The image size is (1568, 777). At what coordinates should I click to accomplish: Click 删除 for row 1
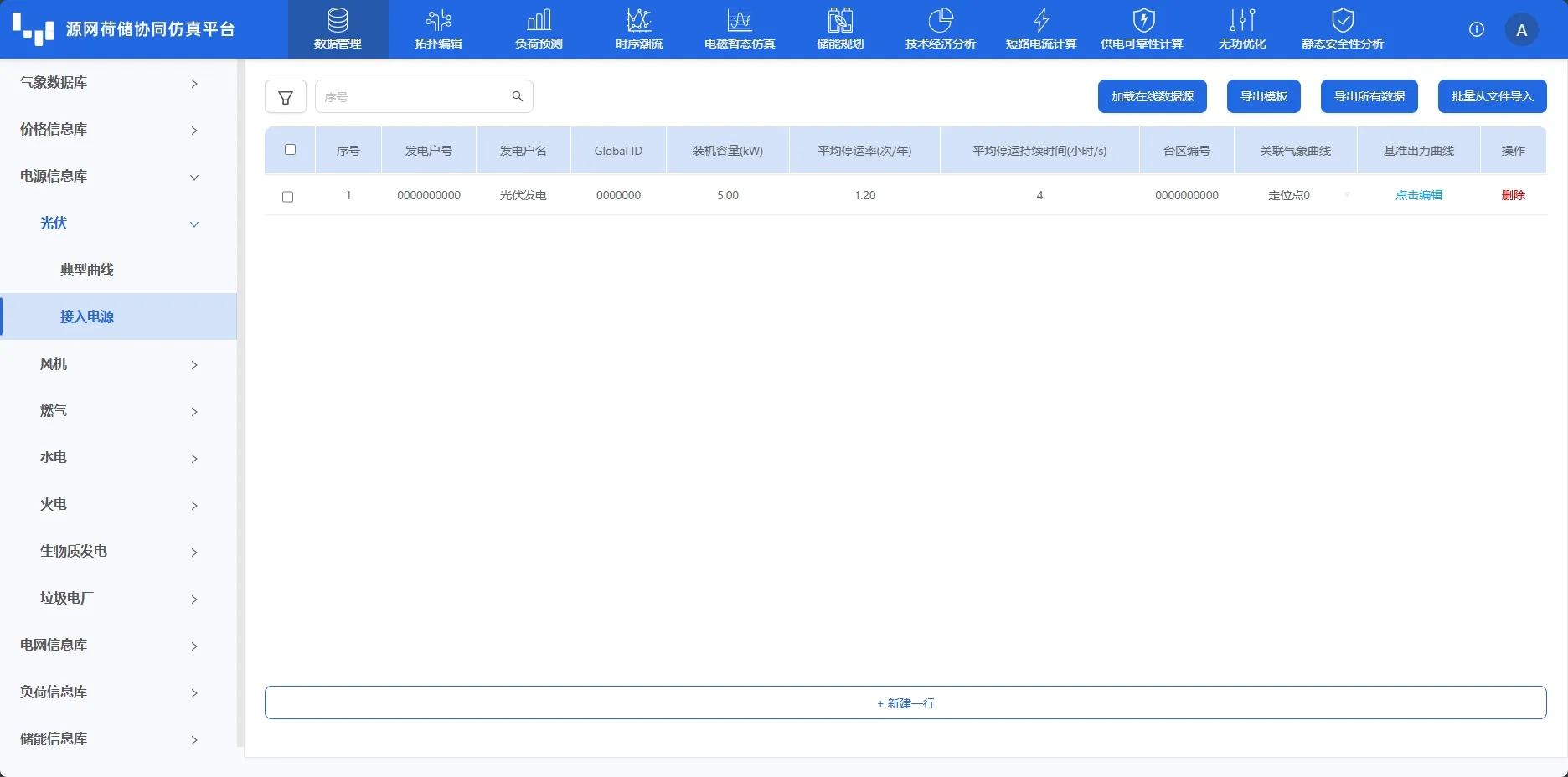[1514, 195]
